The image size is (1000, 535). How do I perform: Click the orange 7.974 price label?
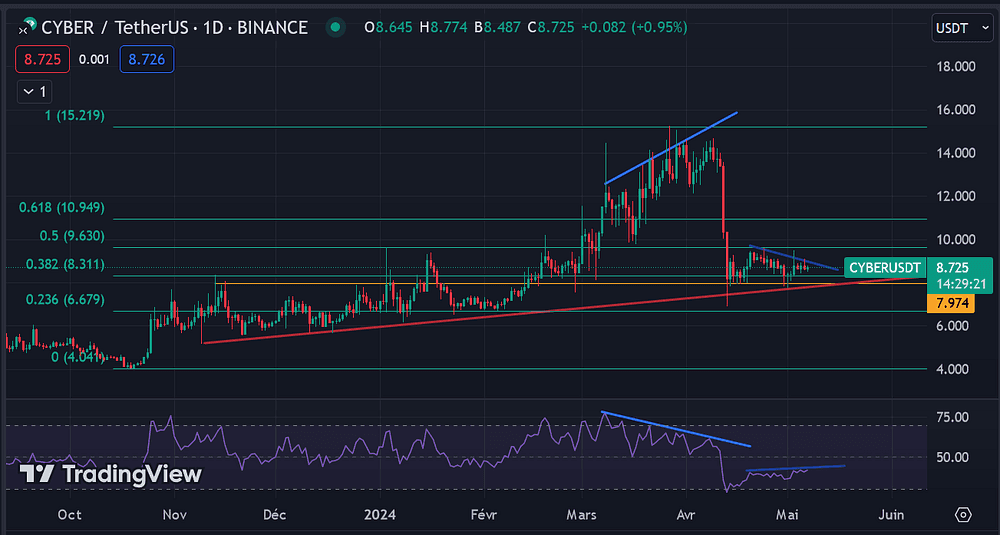coord(953,304)
